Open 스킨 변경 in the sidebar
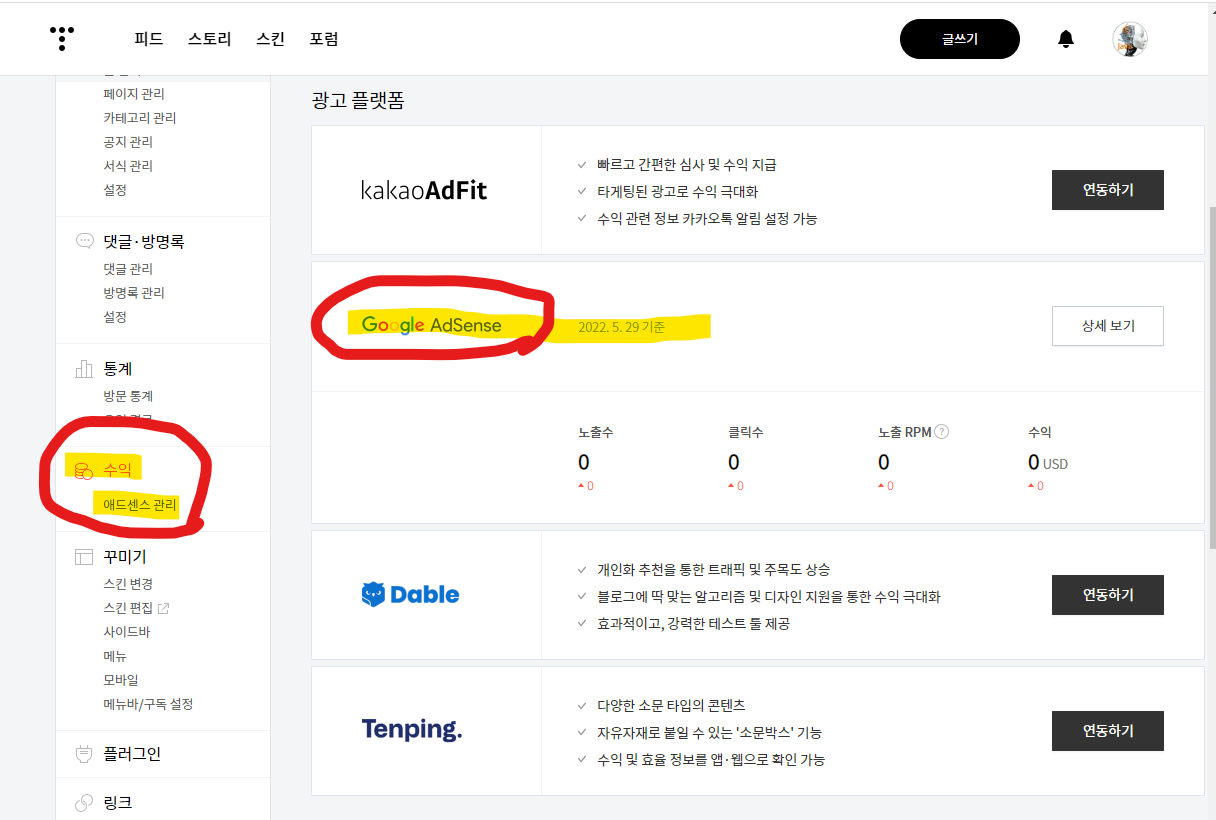Image resolution: width=1216 pixels, height=820 pixels. pos(128,584)
